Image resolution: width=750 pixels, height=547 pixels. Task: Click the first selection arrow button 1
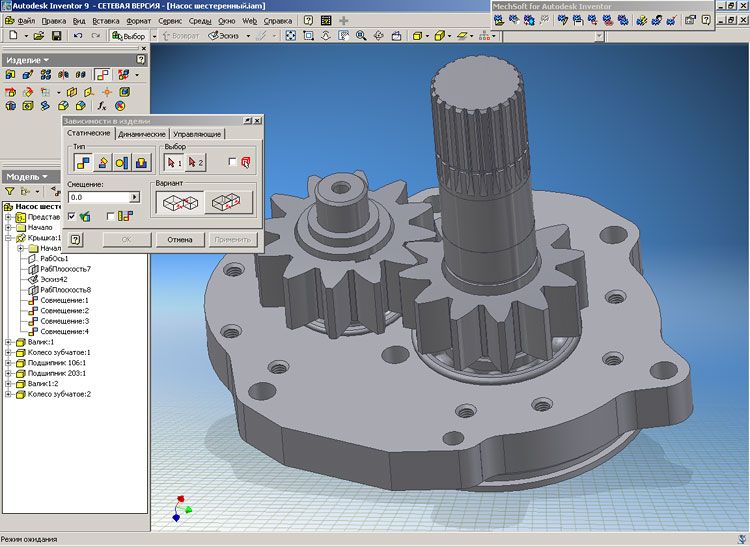[x=174, y=163]
